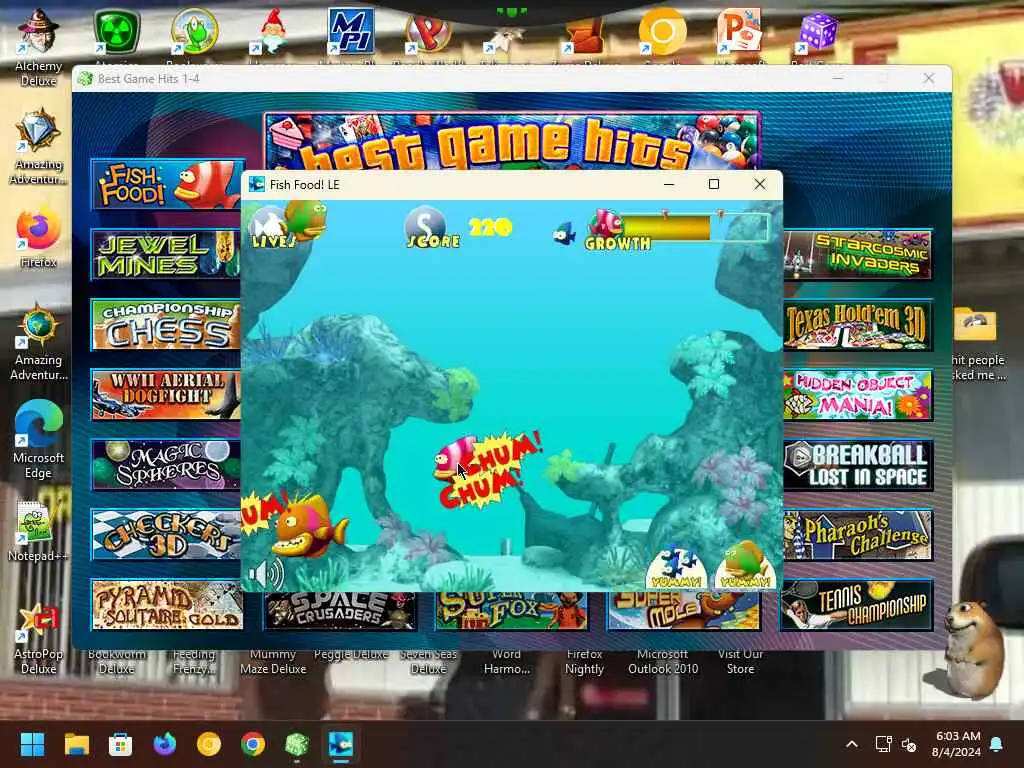Switch to Best Game Hits taskbar icon
Viewport: 1024px width, 768px height.
click(x=297, y=744)
